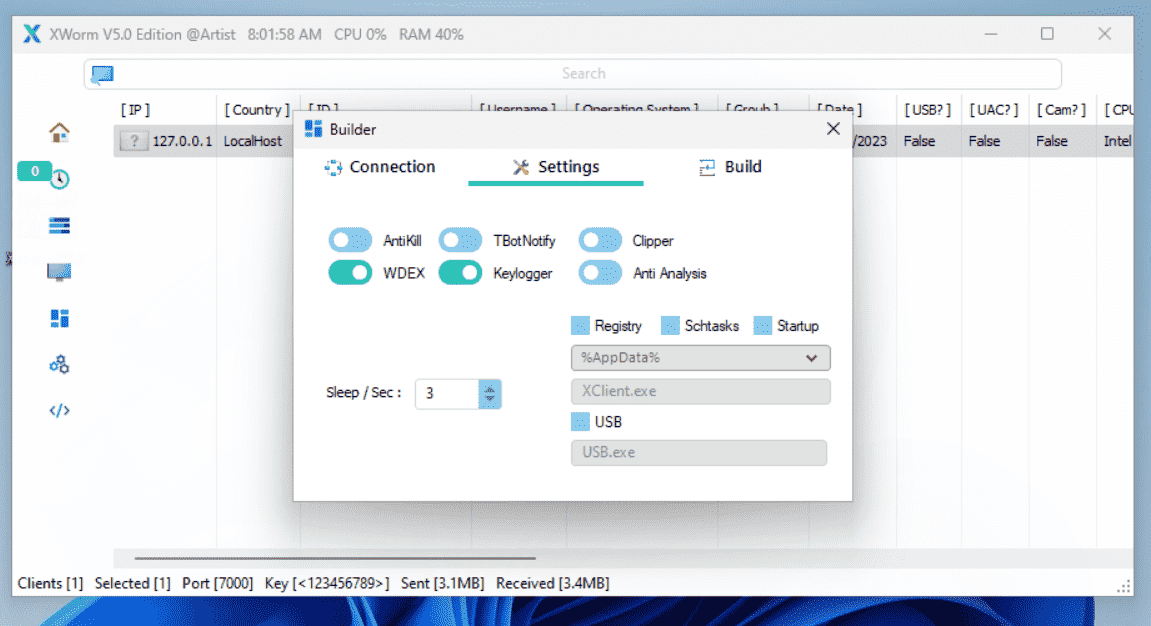Click the [ UAC? ] column header

(993, 109)
